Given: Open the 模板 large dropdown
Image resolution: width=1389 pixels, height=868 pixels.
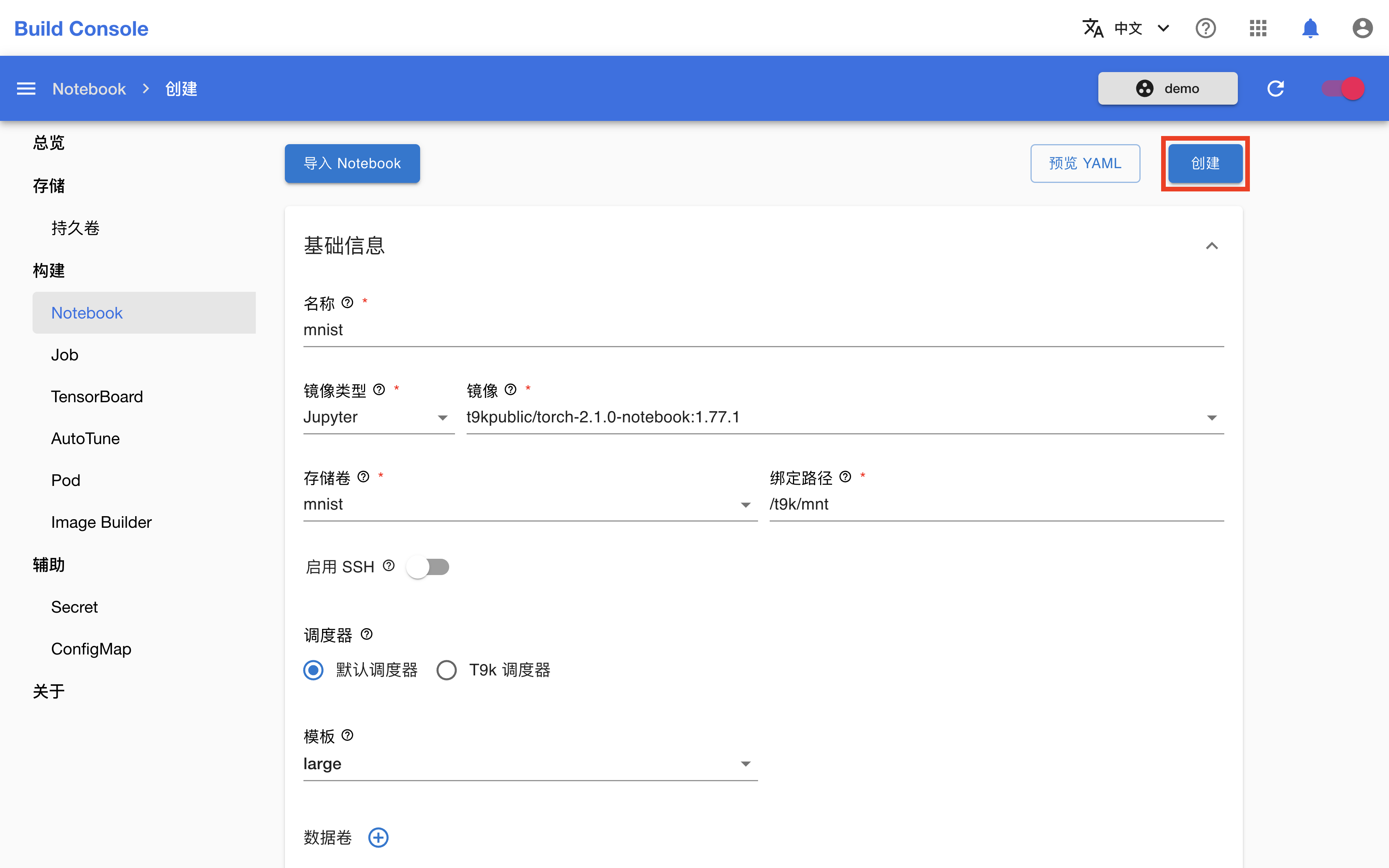Looking at the screenshot, I should coord(530,764).
